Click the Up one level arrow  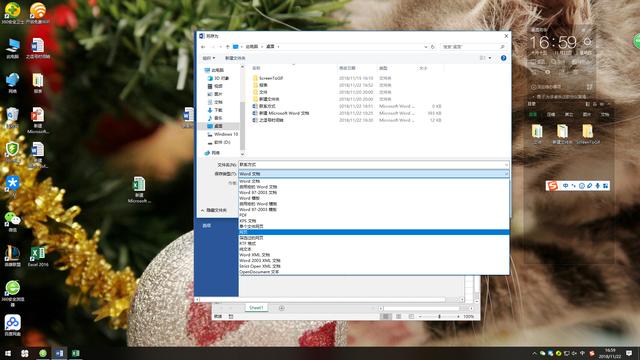click(x=227, y=47)
